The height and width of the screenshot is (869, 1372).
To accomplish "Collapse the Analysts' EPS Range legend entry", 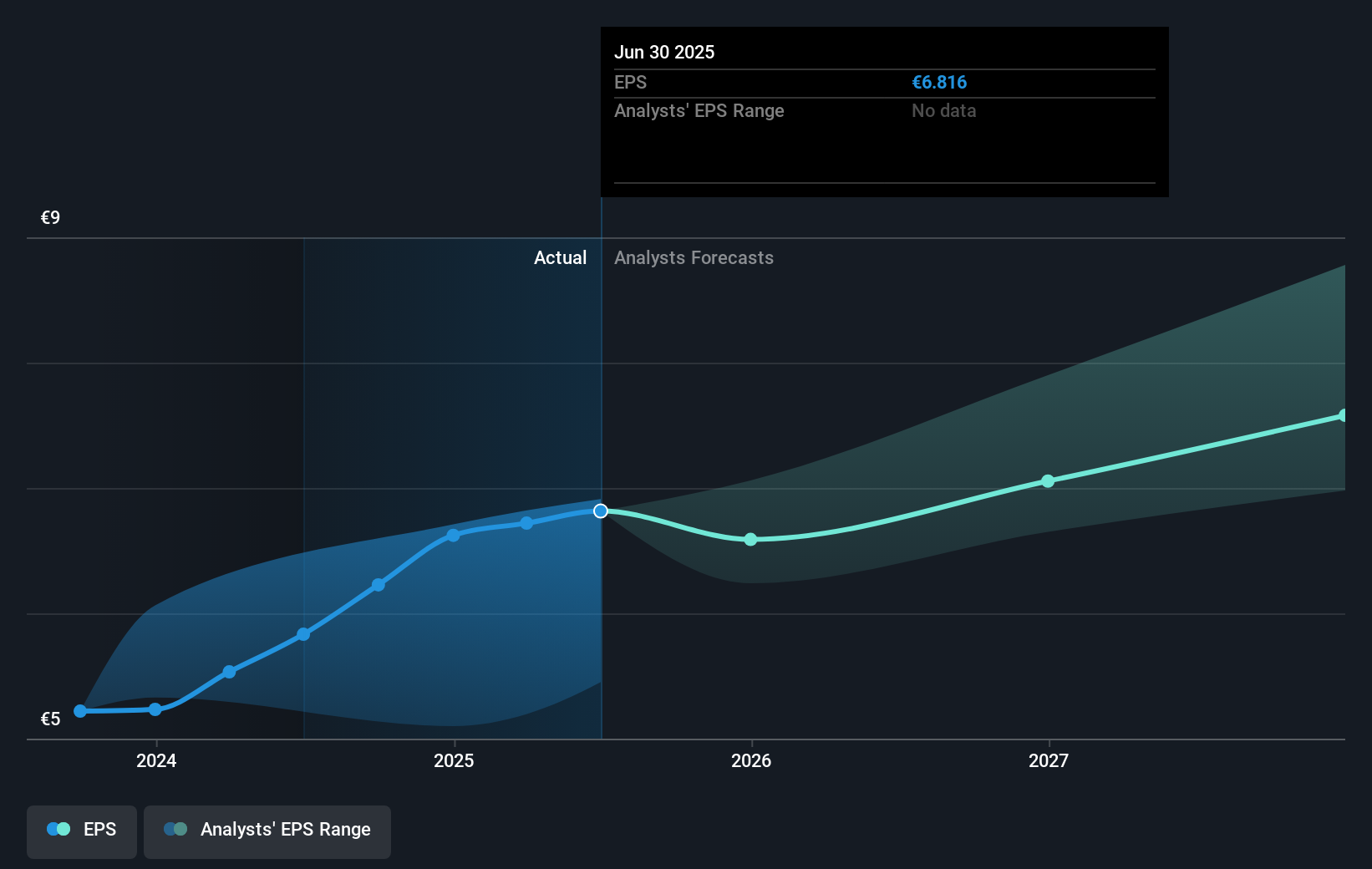I will pyautogui.click(x=267, y=831).
